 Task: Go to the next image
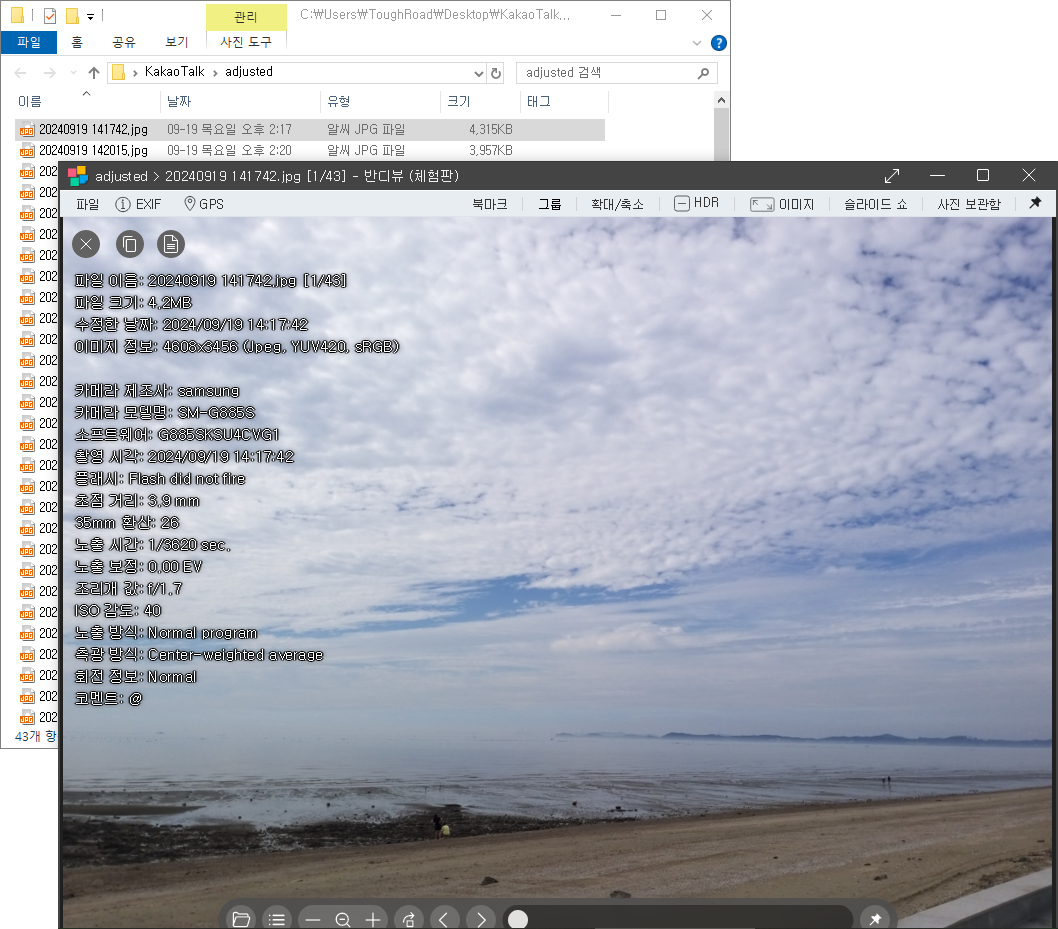coord(480,919)
